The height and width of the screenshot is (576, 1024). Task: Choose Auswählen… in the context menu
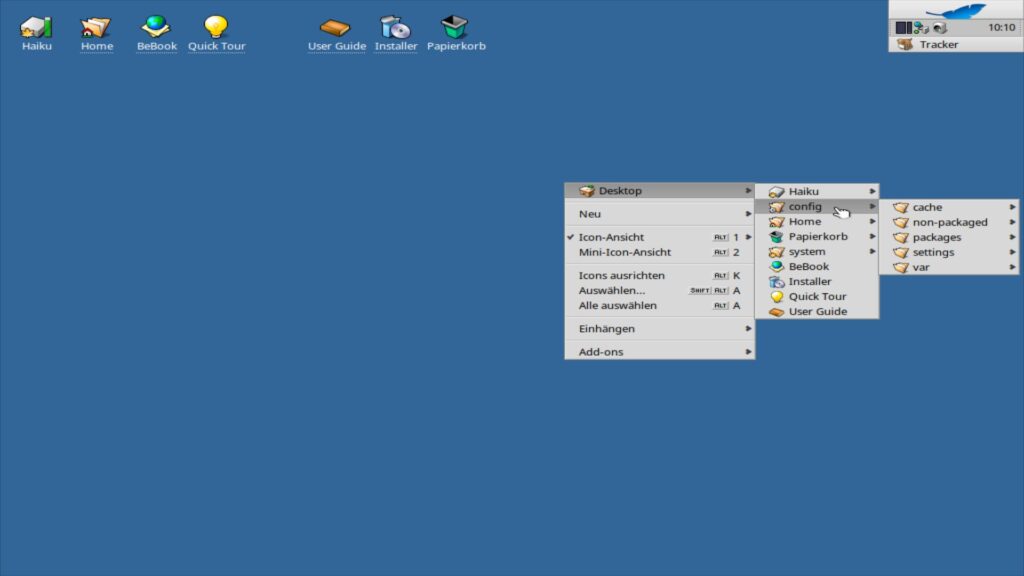pyautogui.click(x=660, y=291)
